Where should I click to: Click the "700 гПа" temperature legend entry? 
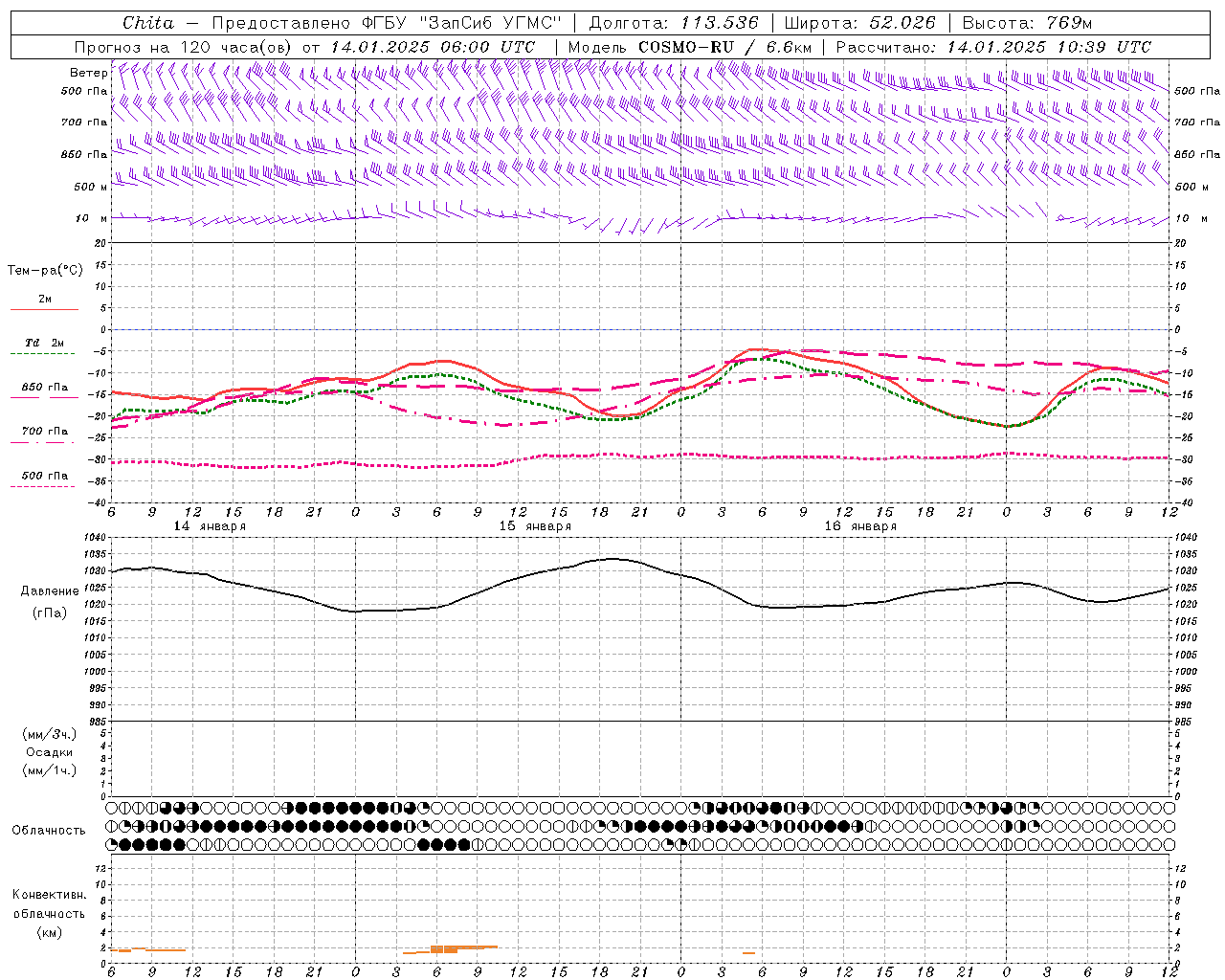coord(45,431)
